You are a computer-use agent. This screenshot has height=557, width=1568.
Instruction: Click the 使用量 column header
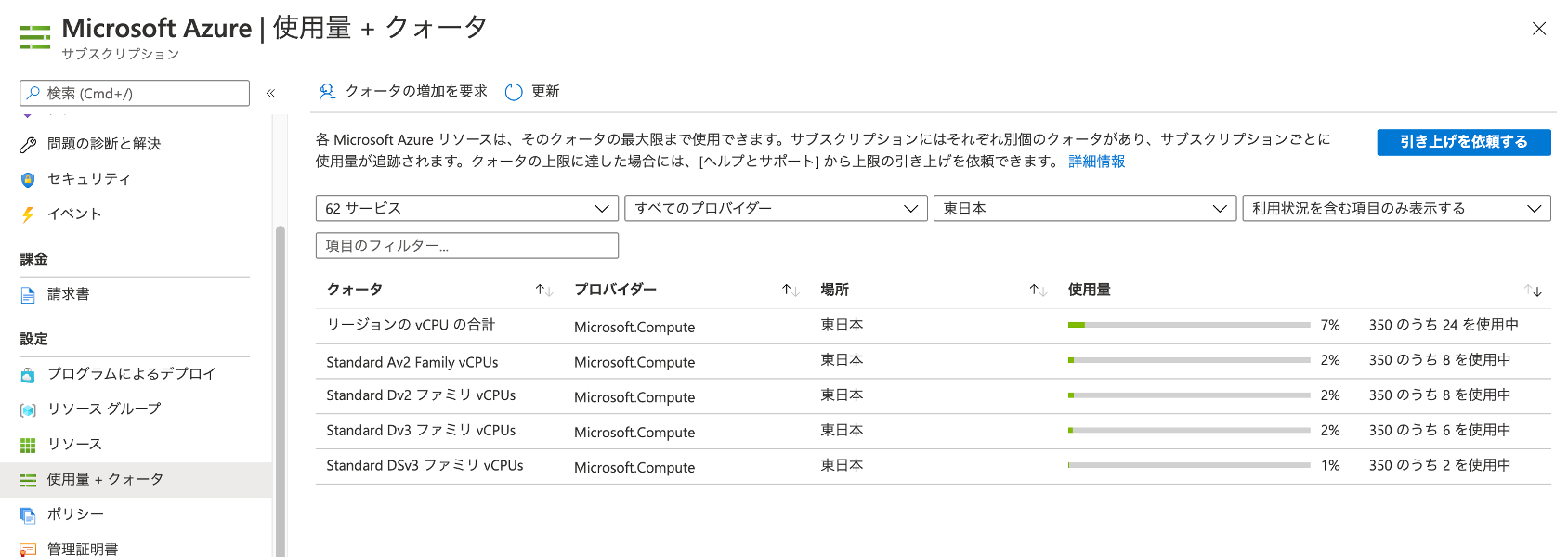point(1089,290)
